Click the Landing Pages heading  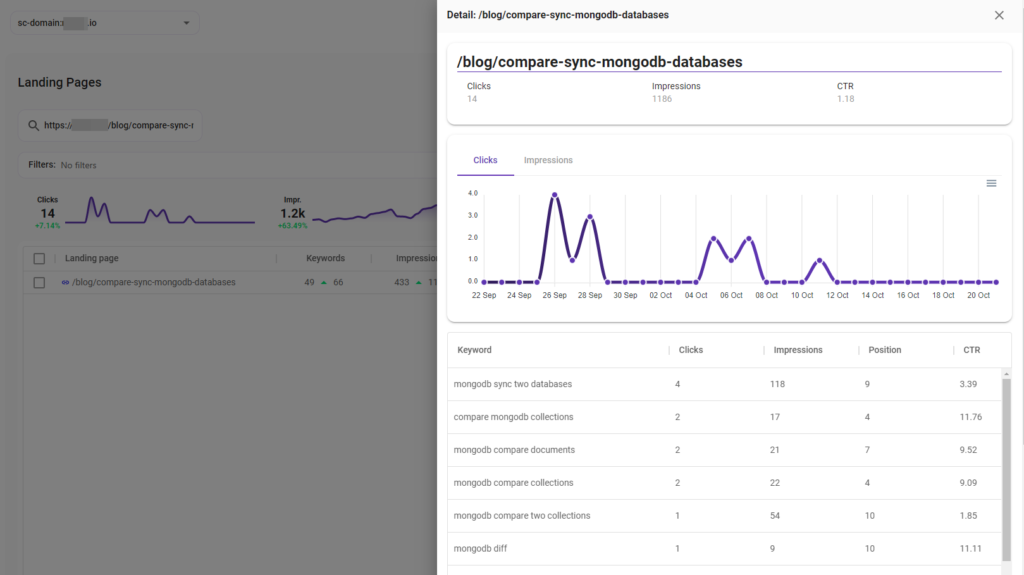(59, 82)
